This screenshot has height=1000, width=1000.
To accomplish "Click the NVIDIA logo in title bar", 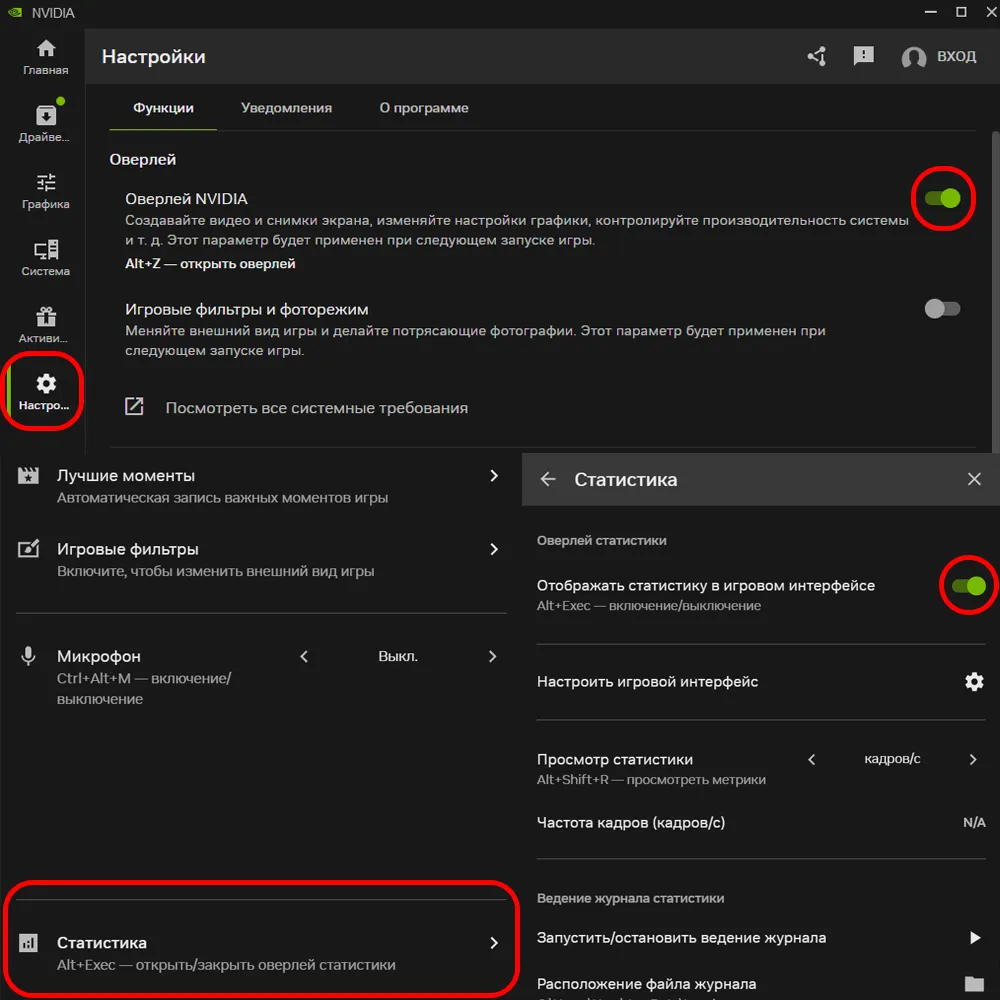I will coord(15,12).
